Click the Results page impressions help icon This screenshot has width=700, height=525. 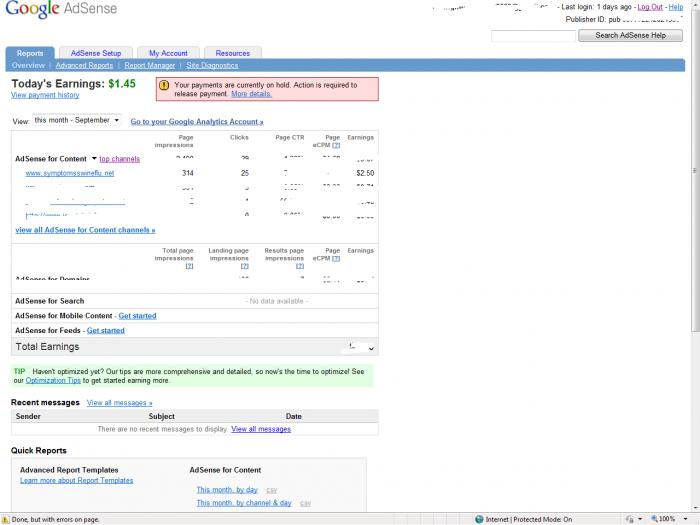(x=299, y=266)
